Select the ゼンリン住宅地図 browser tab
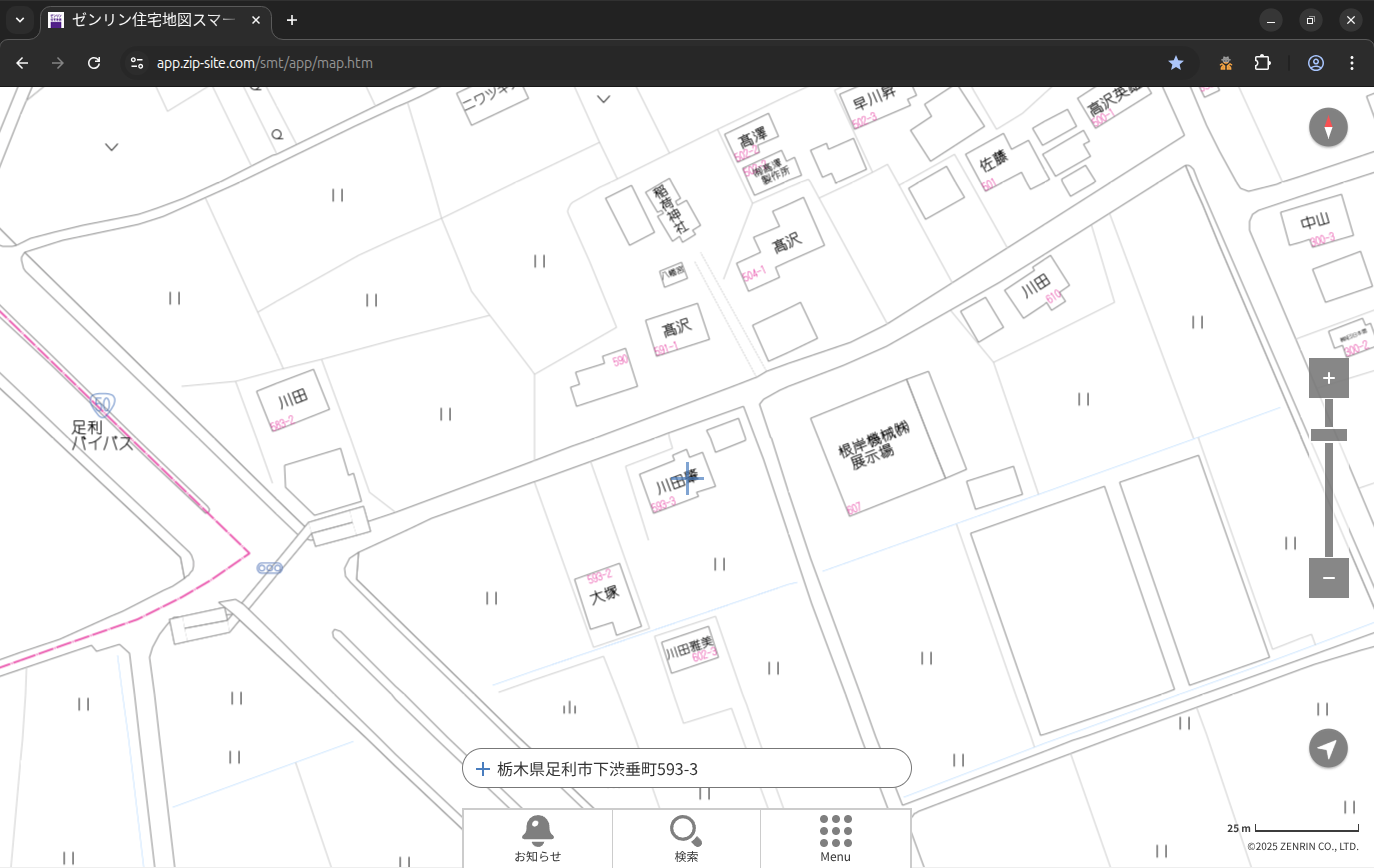 [x=155, y=20]
